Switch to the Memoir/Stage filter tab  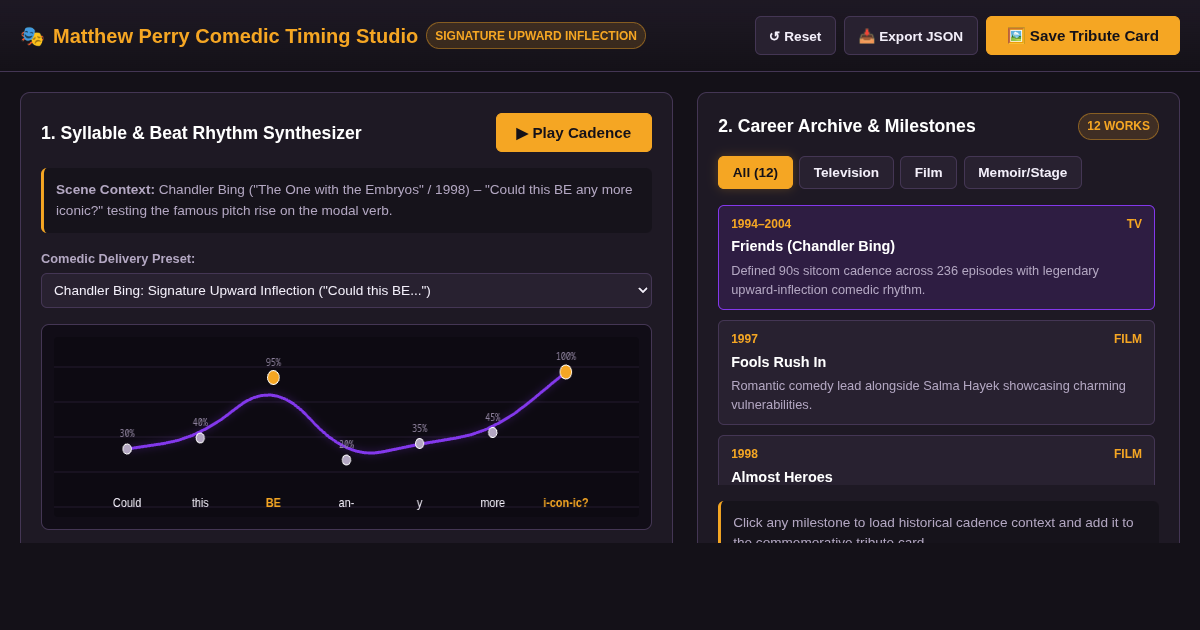tap(1022, 172)
